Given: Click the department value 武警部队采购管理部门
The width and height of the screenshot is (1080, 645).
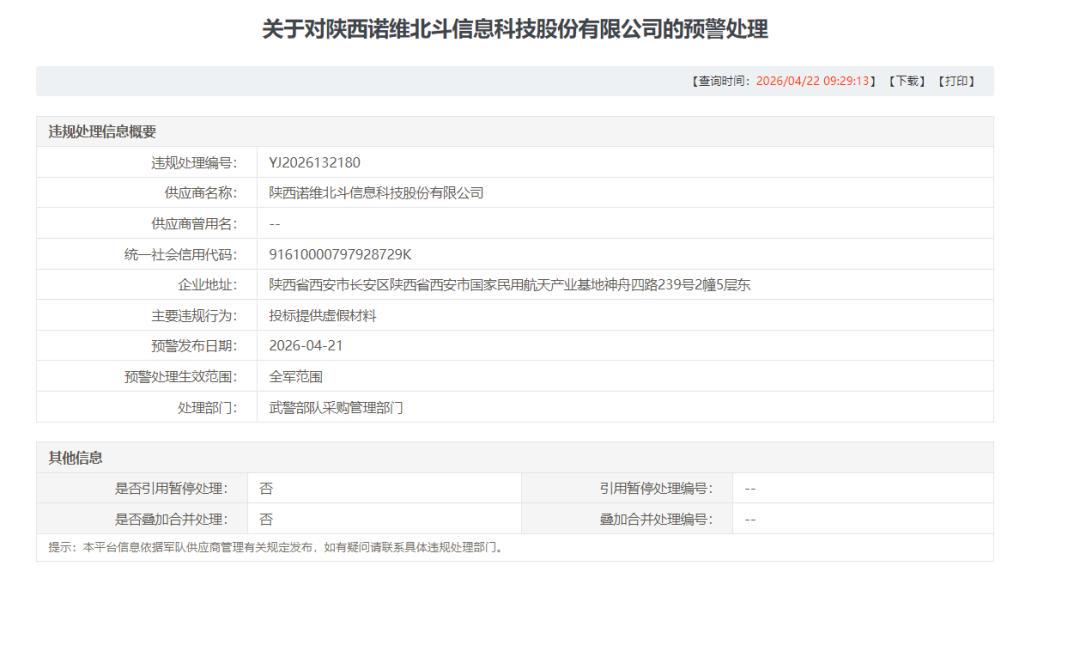Looking at the screenshot, I should click(x=336, y=408).
